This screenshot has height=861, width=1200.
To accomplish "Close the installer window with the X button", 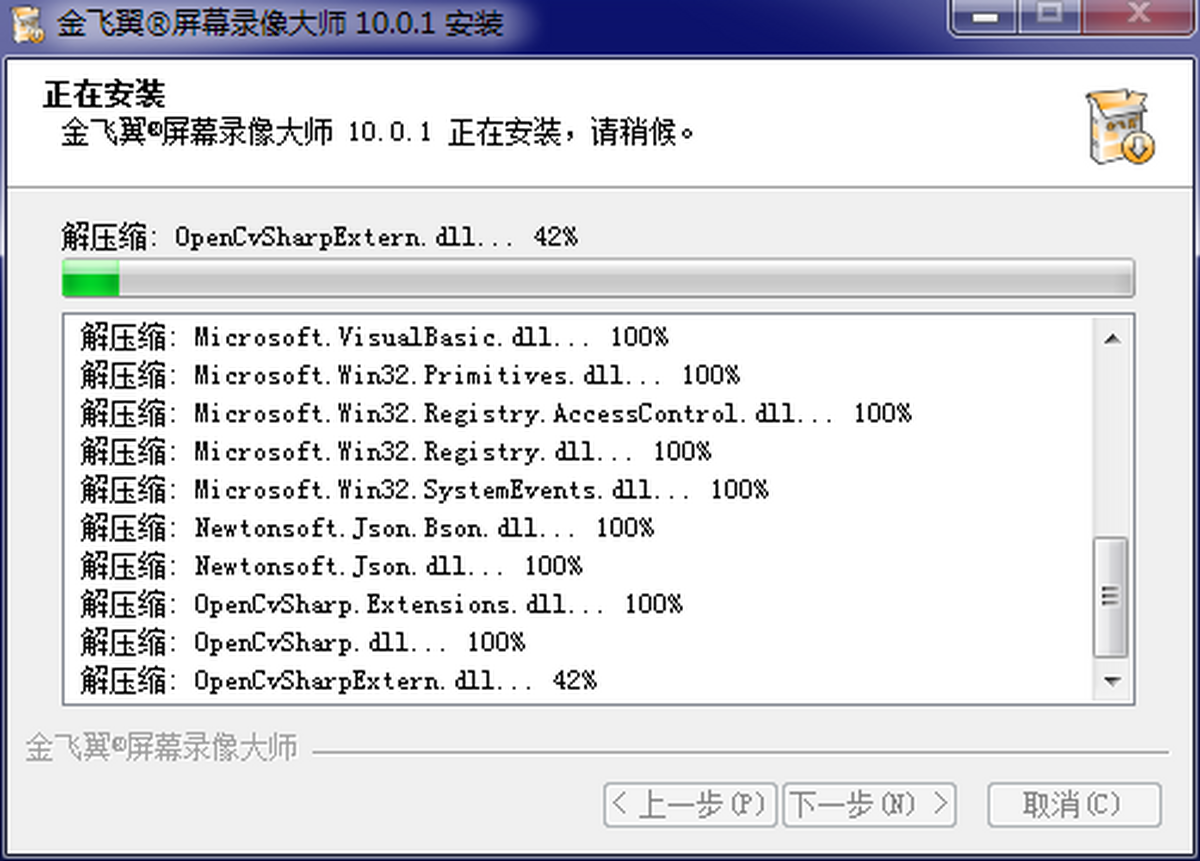I will click(x=1138, y=17).
